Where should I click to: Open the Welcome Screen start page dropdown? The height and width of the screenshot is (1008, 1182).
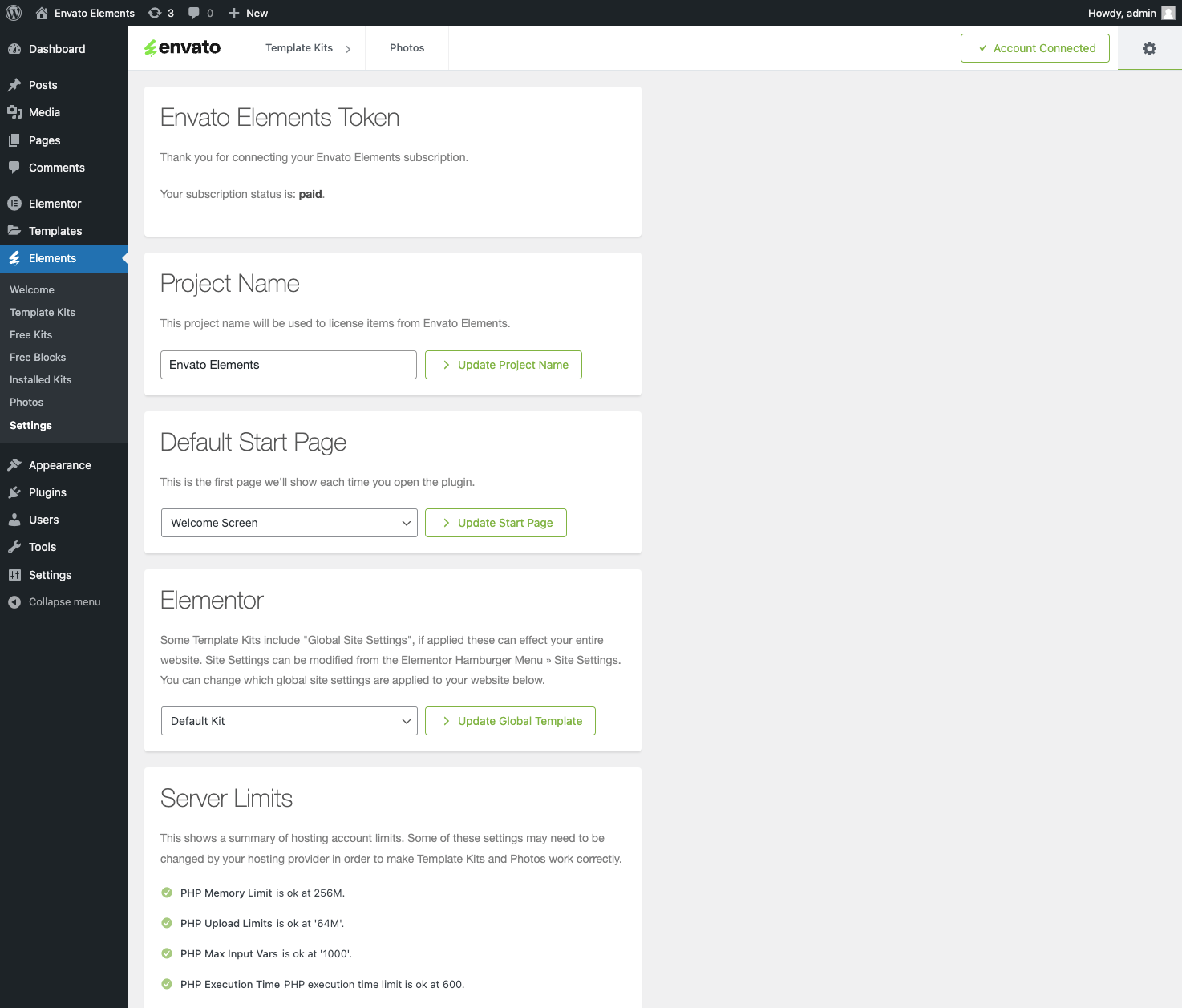pos(289,523)
